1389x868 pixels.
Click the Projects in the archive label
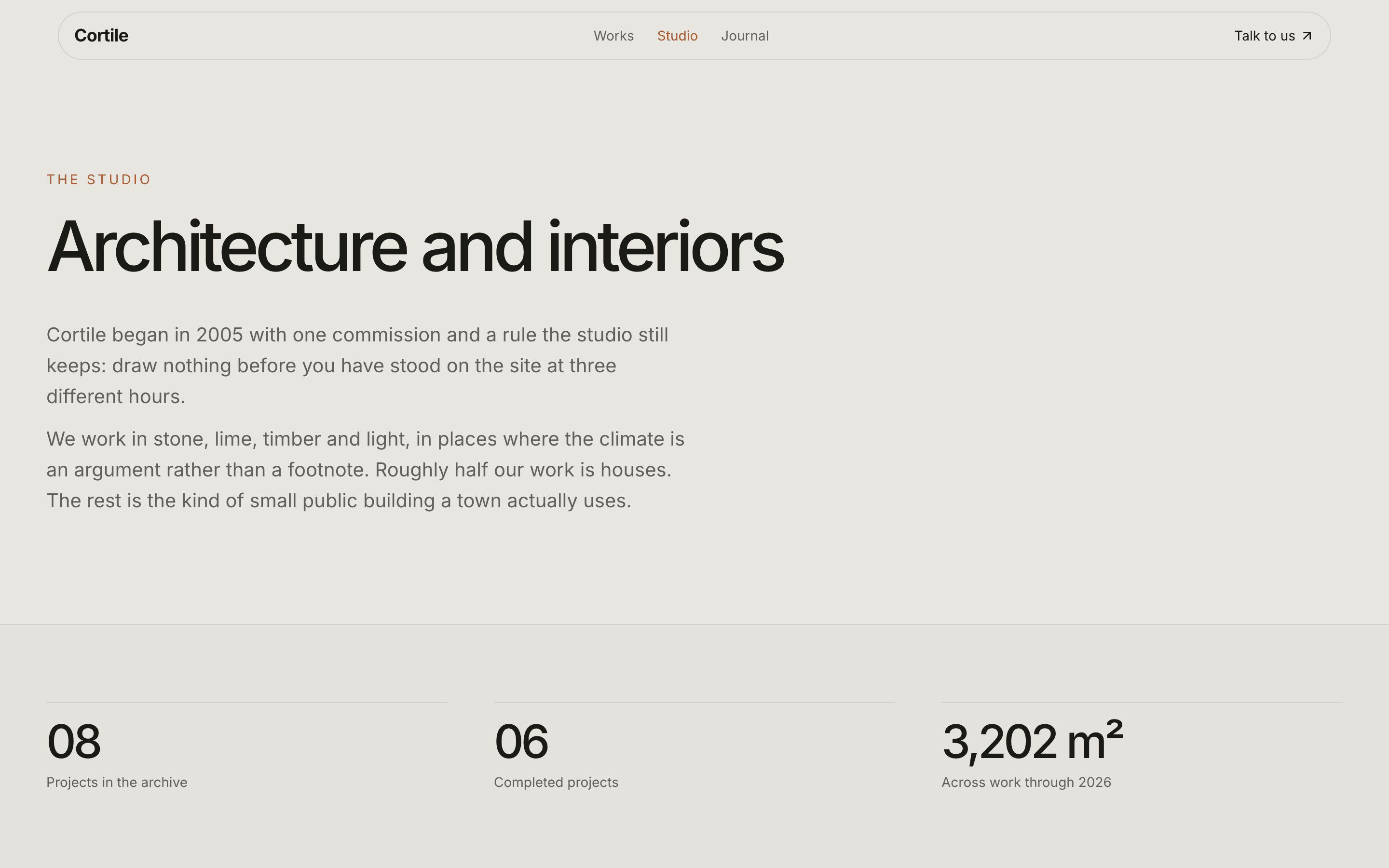point(117,783)
